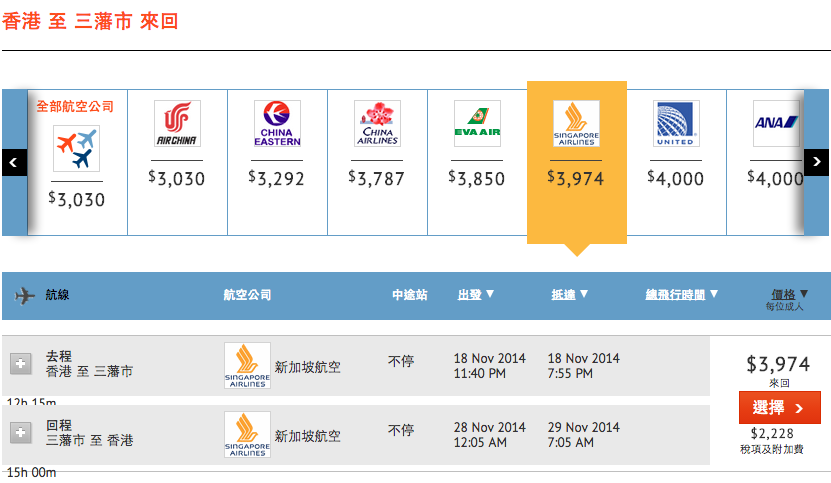Choose the China Eastern logo
This screenshot has height=483, width=831.
point(277,124)
